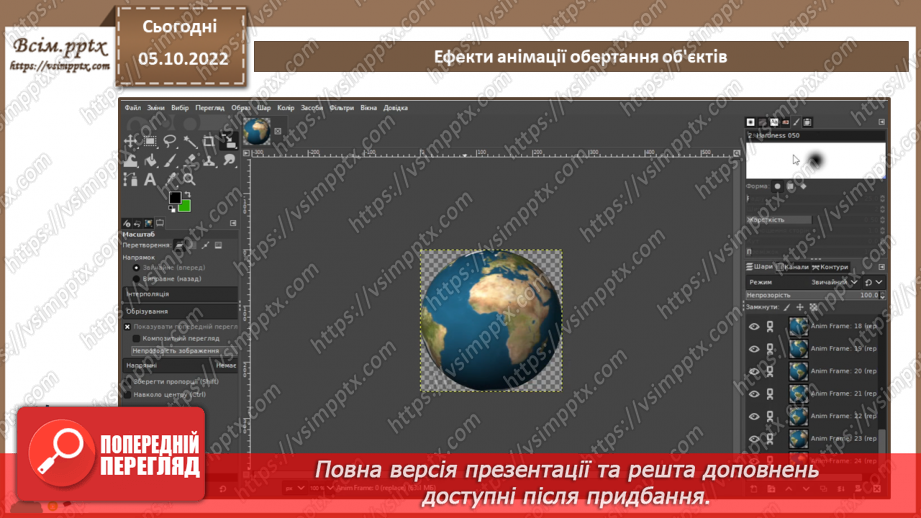Pick the Free Select lasso tool

click(x=170, y=141)
